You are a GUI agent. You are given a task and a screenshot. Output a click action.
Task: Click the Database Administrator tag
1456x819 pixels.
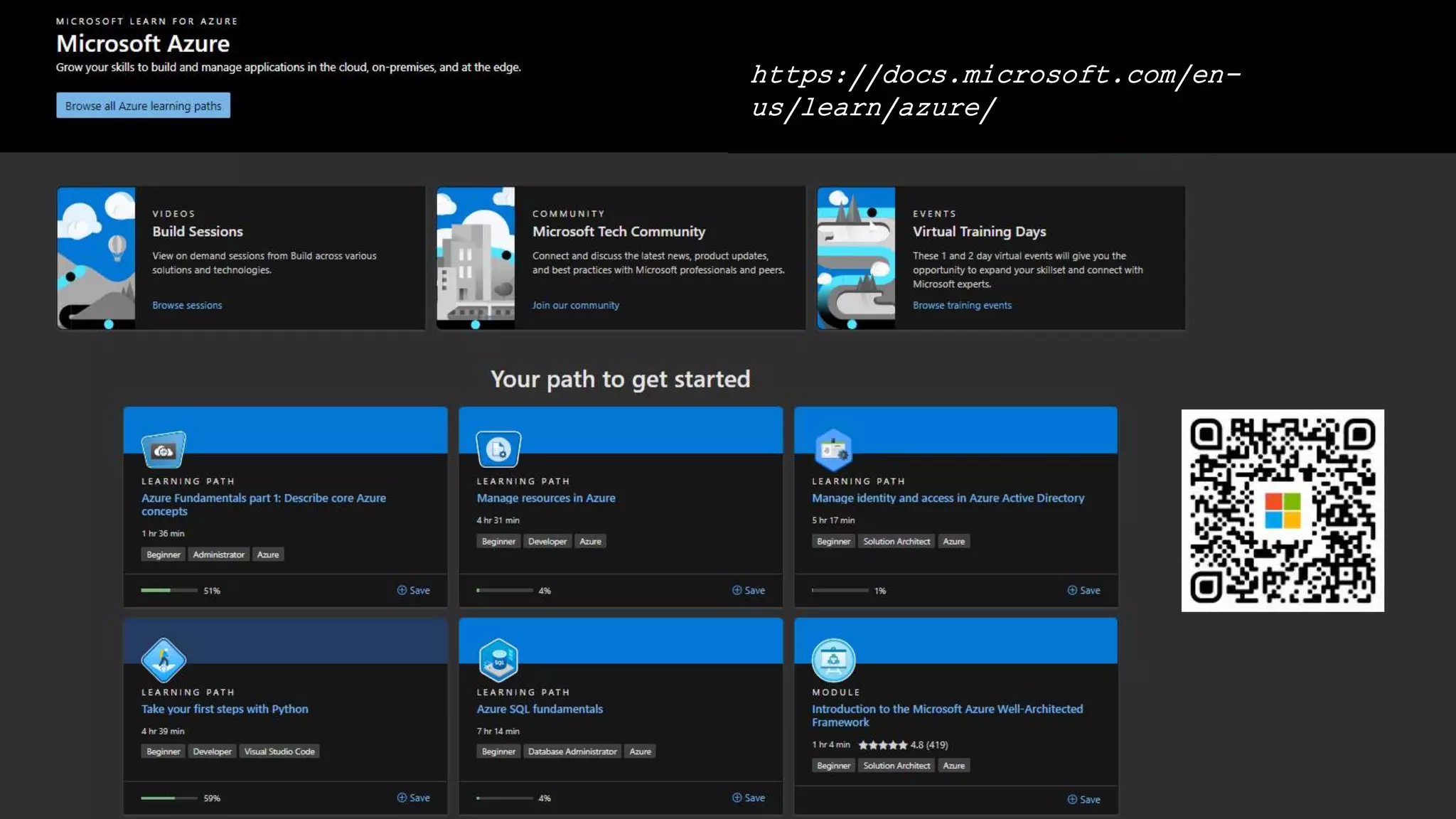point(572,751)
